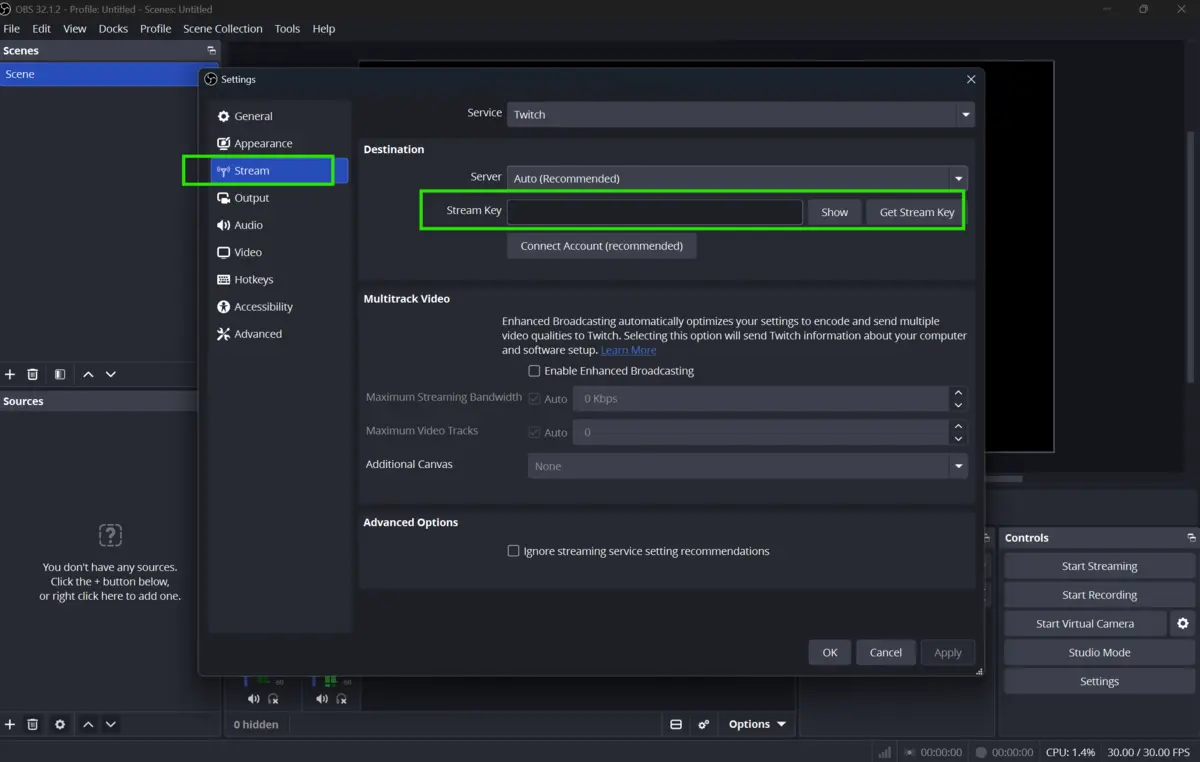Mute the second audio mixer channel
This screenshot has height=762, width=1200.
coord(322,699)
